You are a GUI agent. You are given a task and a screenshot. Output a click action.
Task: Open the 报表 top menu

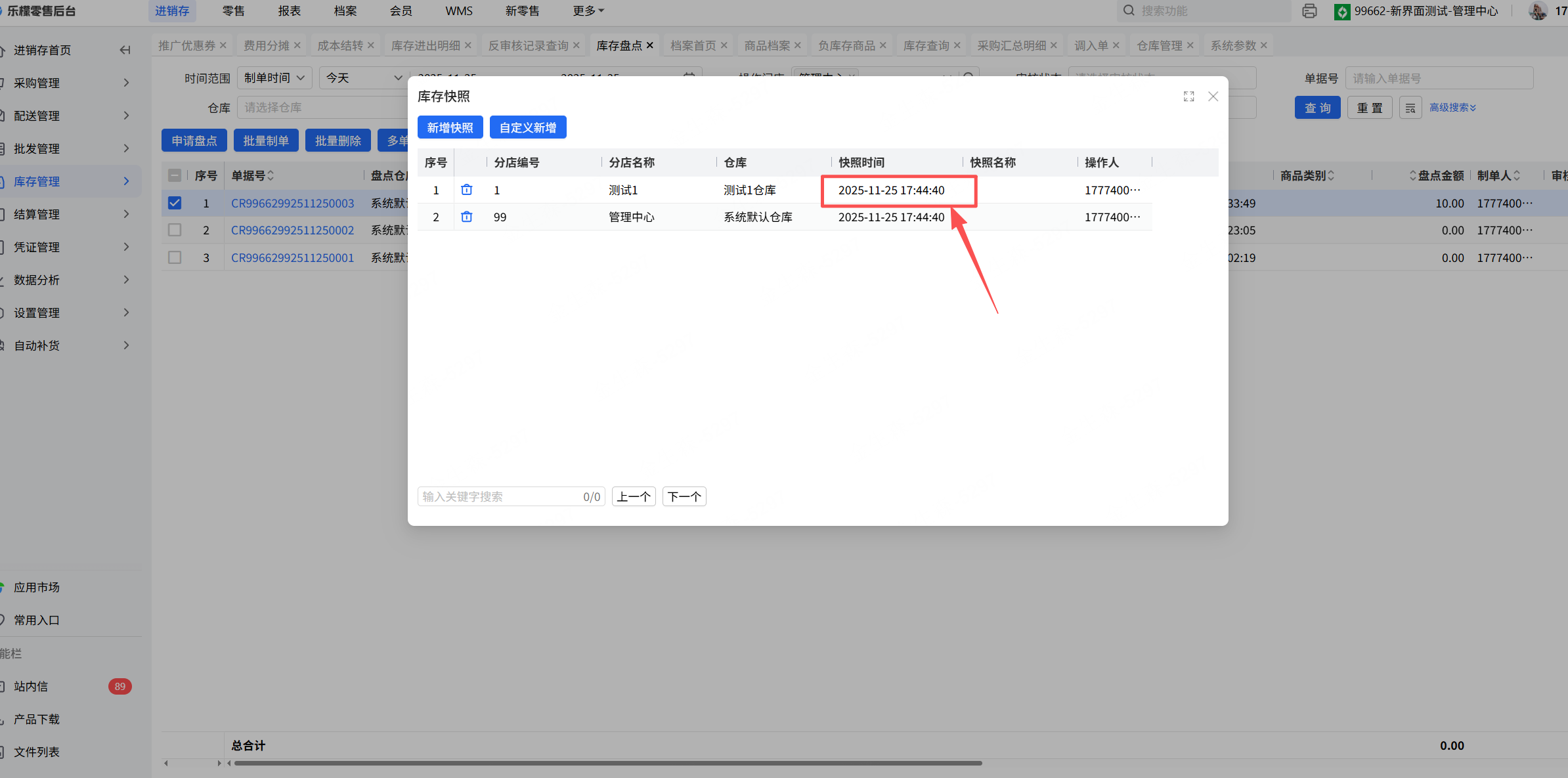click(x=289, y=11)
